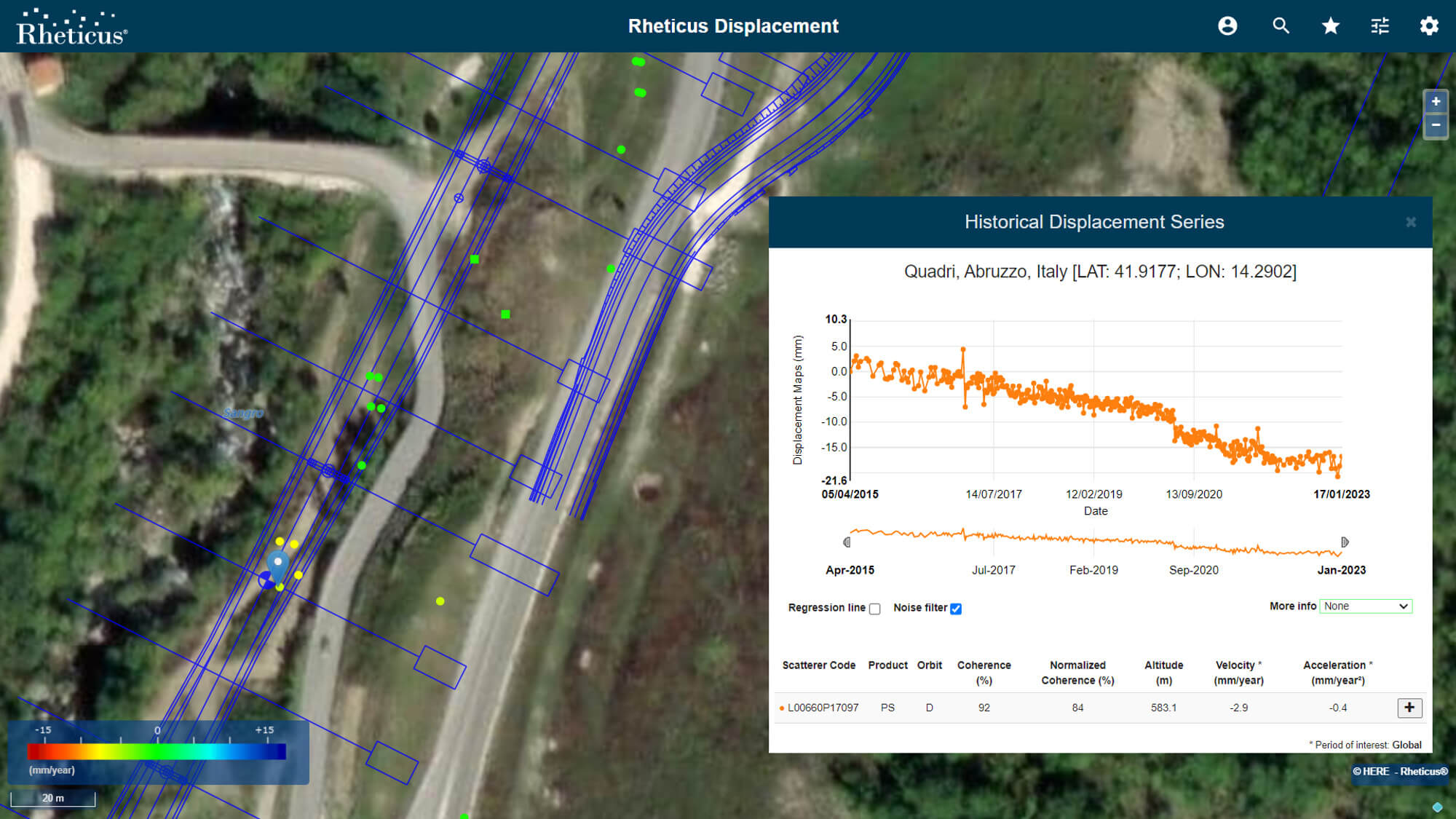Viewport: 1456px width, 819px height.
Task: Zoom out the map with minus button
Action: click(1435, 125)
